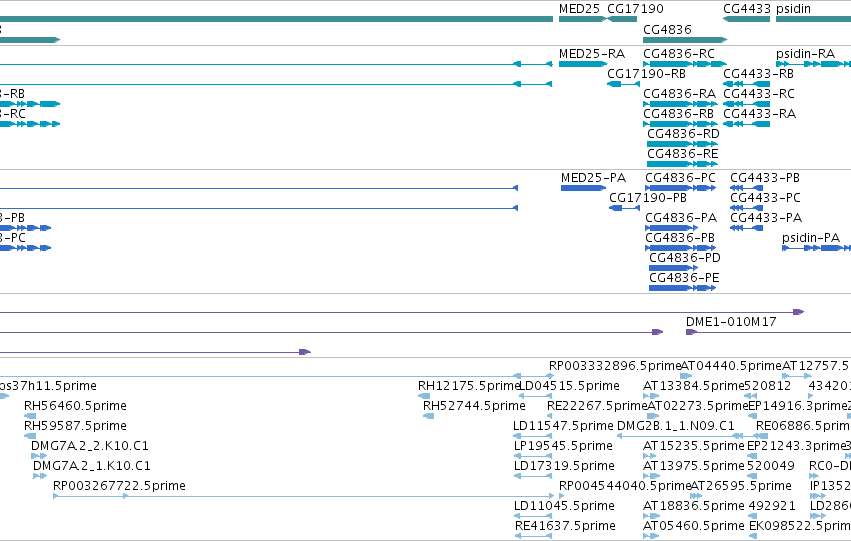This screenshot has height=541, width=851.
Task: Select EST RH12175.5prime
Action: (469, 386)
